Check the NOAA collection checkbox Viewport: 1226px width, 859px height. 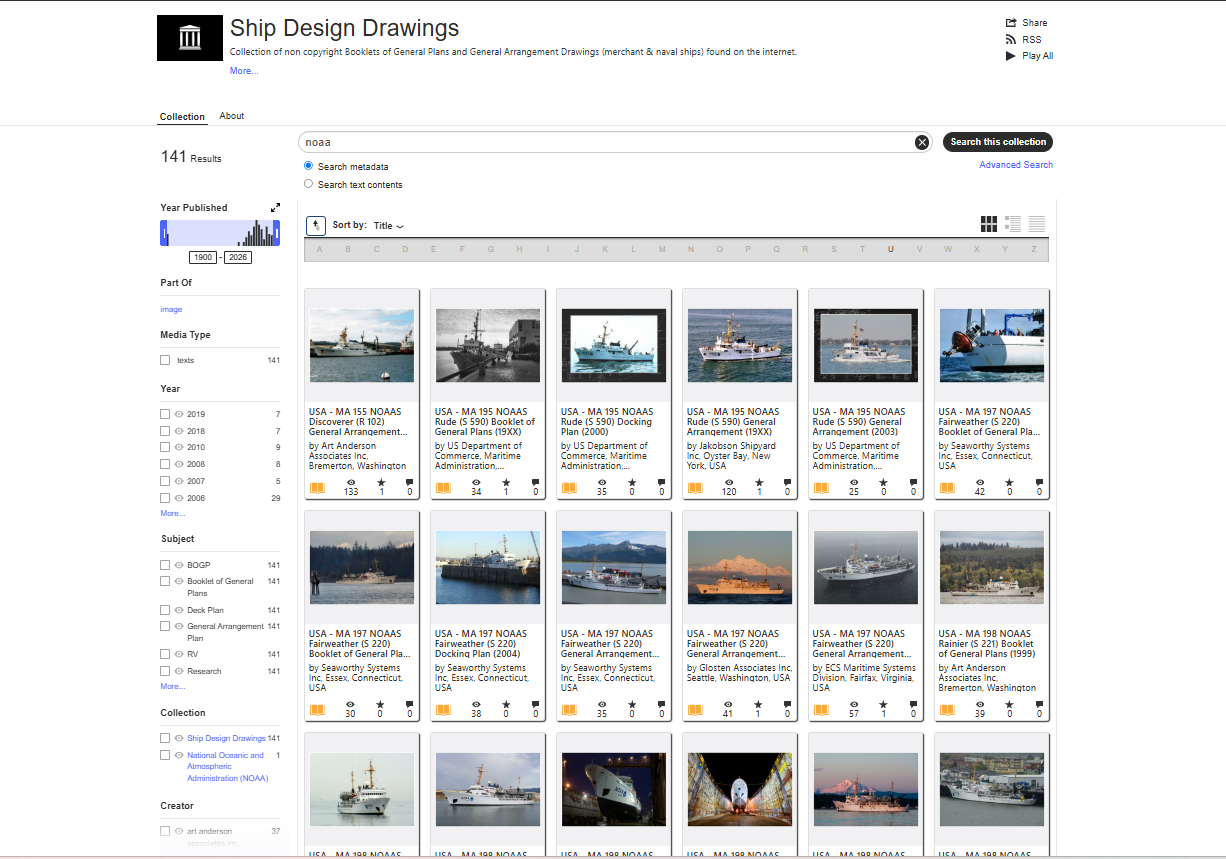coord(165,755)
